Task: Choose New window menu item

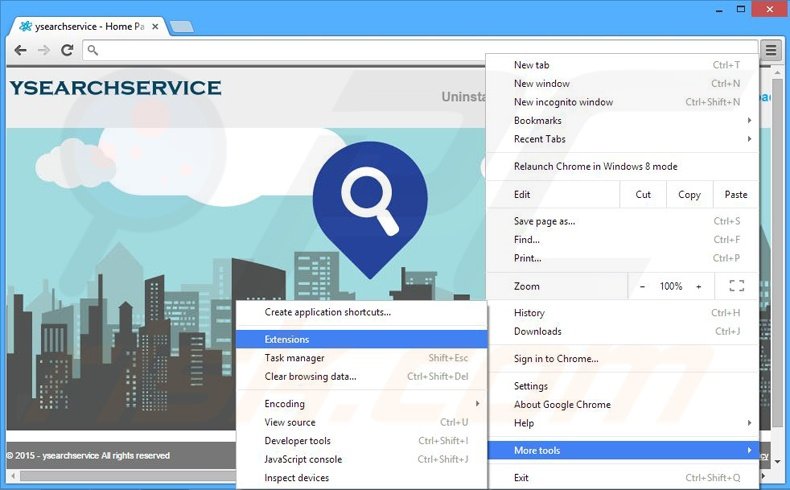Action: pos(624,84)
